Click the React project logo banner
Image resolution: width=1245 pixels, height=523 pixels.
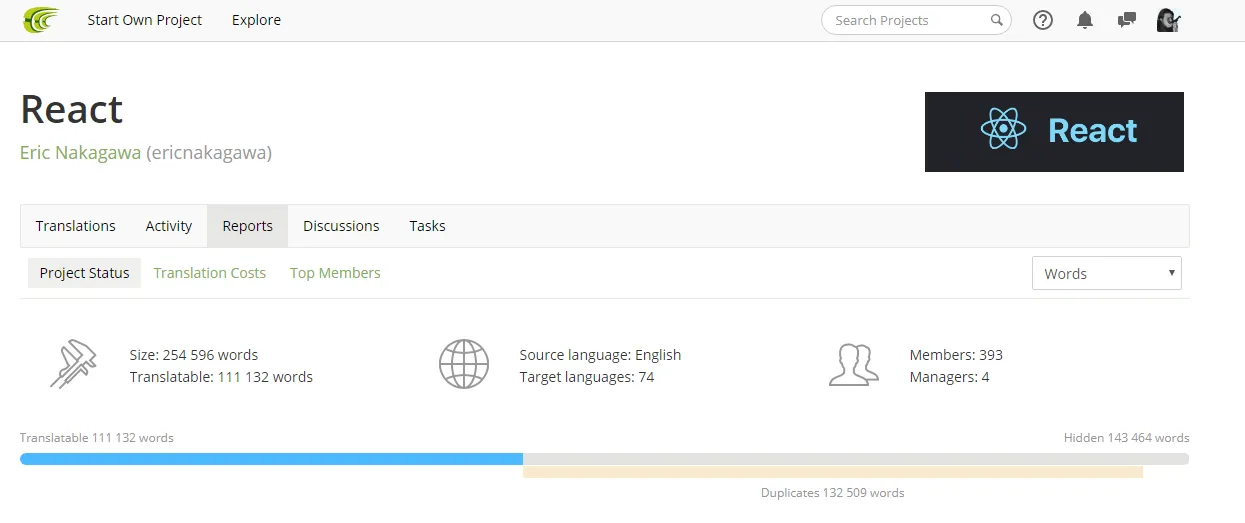coord(1054,132)
